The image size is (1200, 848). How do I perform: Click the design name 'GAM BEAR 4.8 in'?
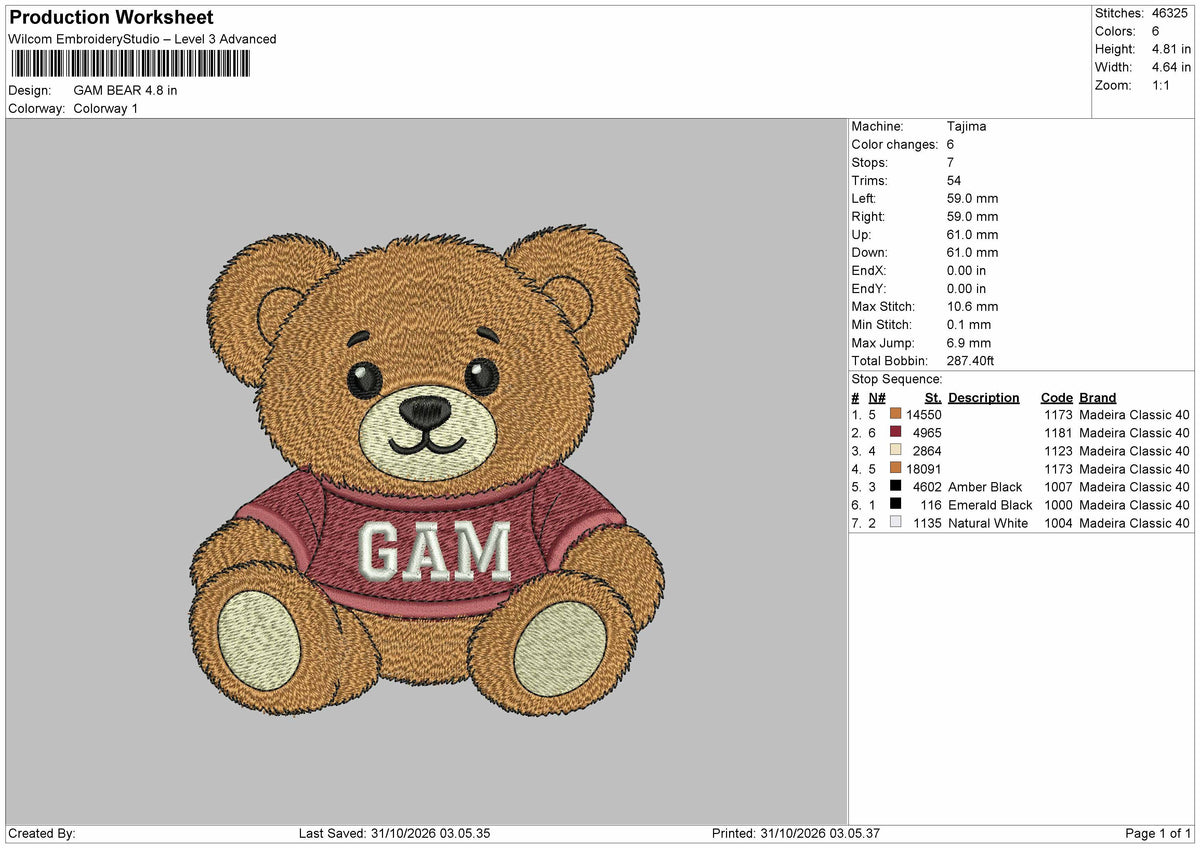pos(126,90)
